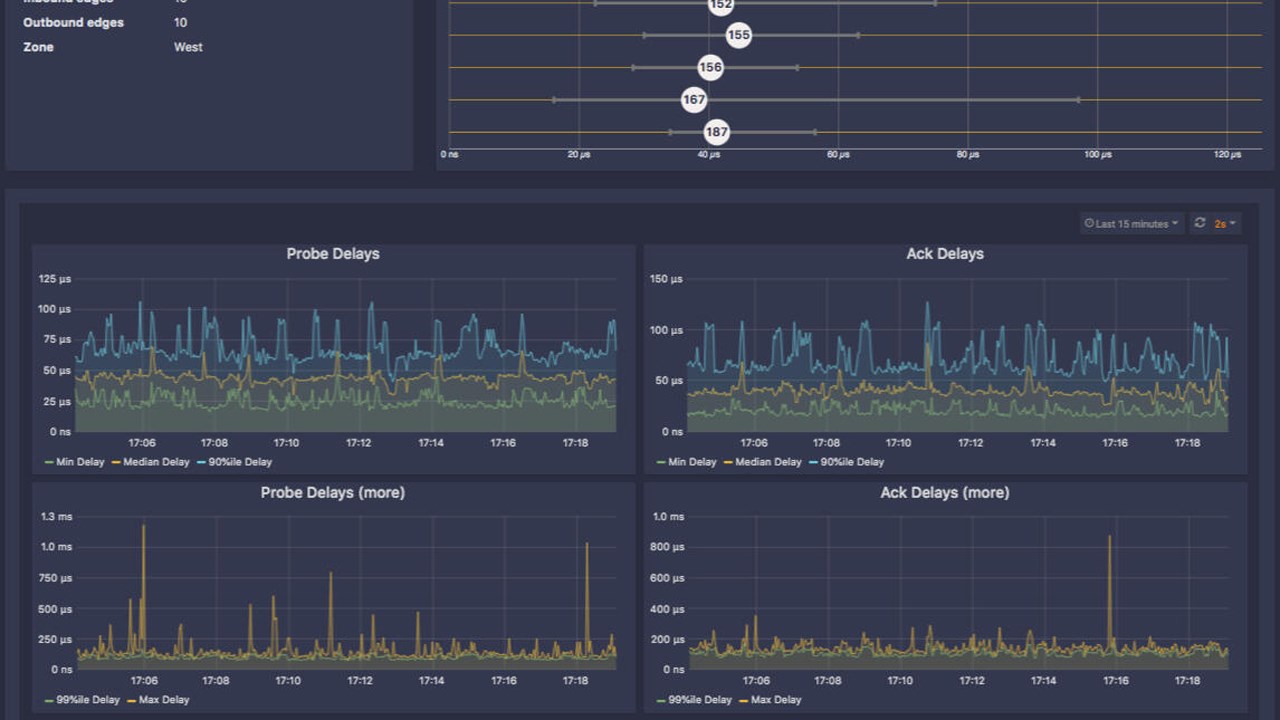Click the dashboard refresh icon
The image size is (1280, 720).
click(1200, 223)
